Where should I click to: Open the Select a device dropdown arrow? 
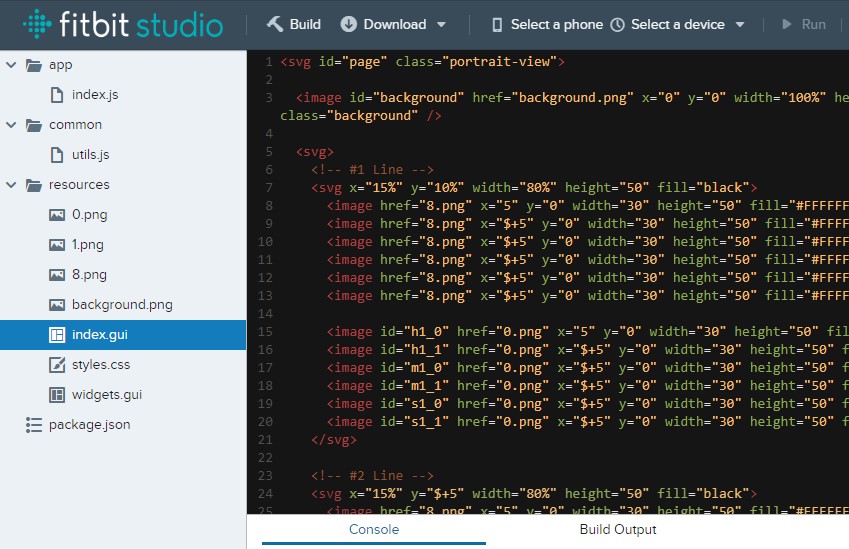pos(740,24)
